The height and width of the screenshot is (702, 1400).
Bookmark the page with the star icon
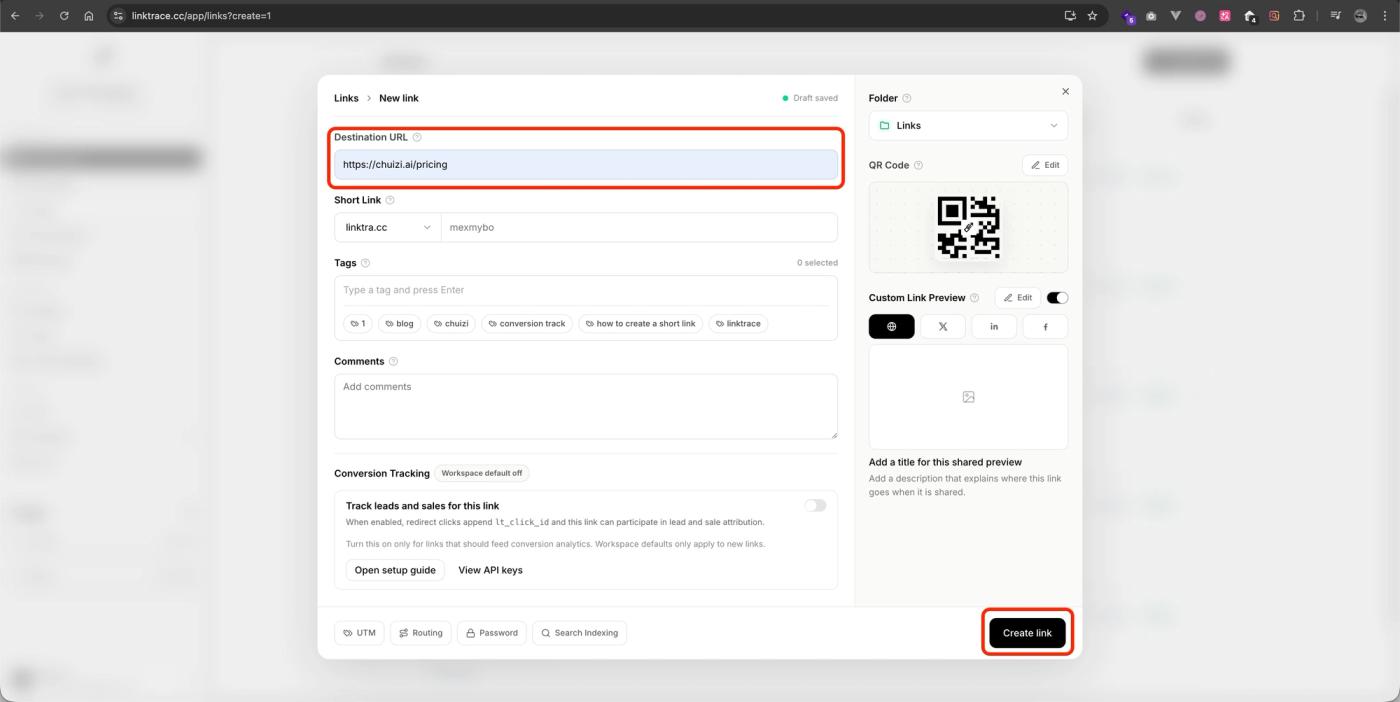[x=1092, y=15]
